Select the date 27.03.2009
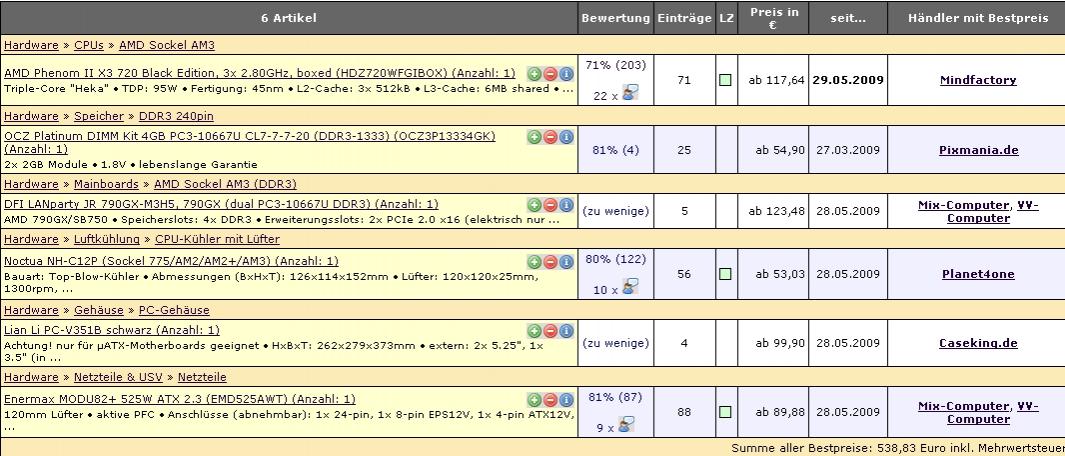 point(848,150)
